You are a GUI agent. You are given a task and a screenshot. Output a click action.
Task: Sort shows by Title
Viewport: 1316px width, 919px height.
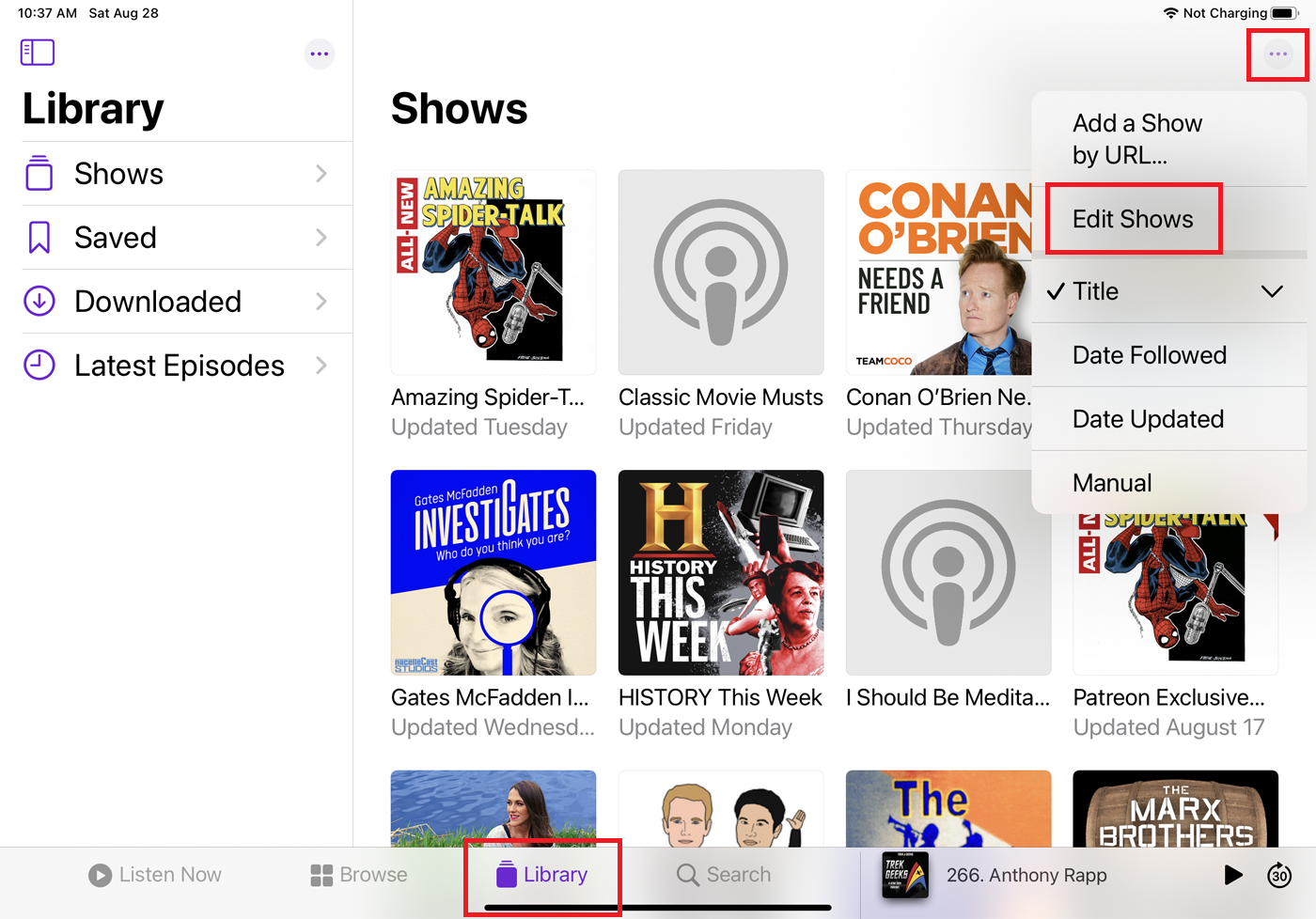tap(1169, 291)
